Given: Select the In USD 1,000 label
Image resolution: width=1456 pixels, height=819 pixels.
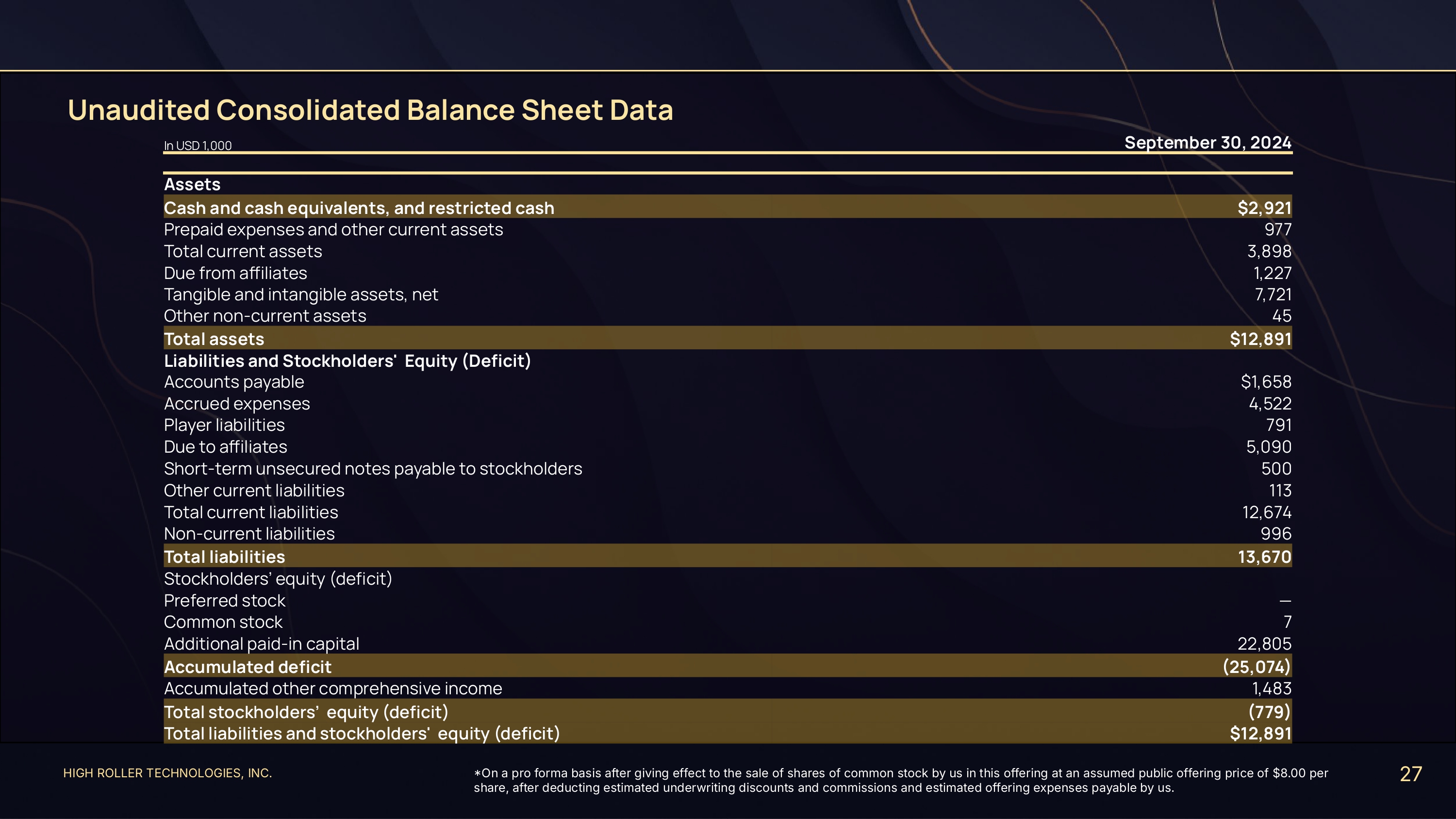Looking at the screenshot, I should click(x=197, y=146).
